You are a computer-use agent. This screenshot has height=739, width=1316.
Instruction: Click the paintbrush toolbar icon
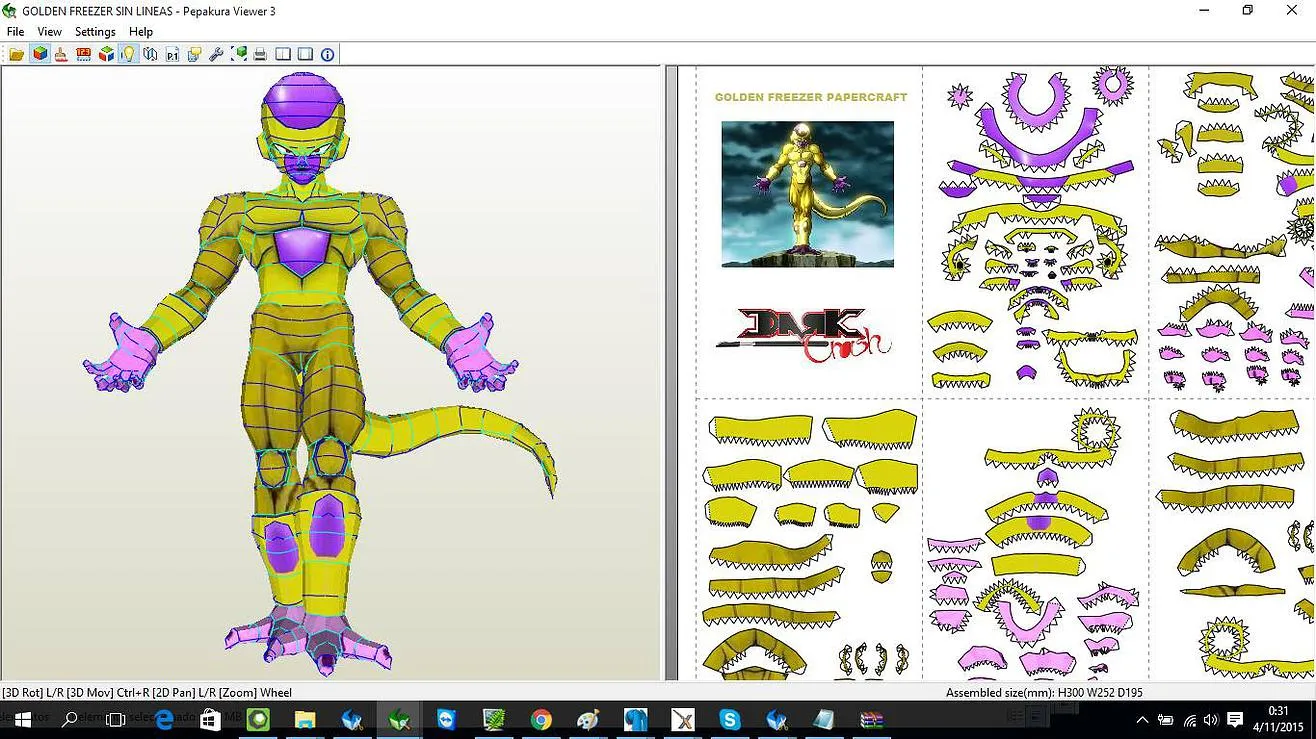[x=61, y=54]
